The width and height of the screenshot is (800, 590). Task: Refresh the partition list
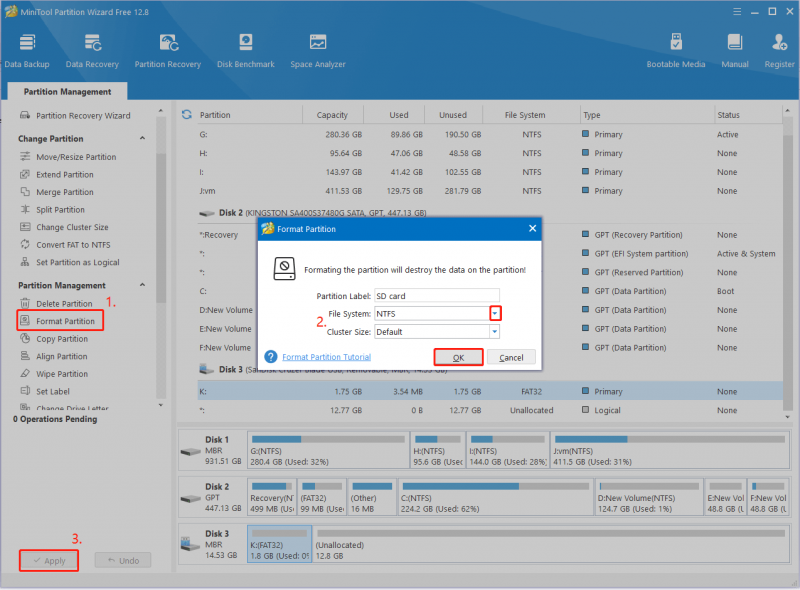coord(187,115)
